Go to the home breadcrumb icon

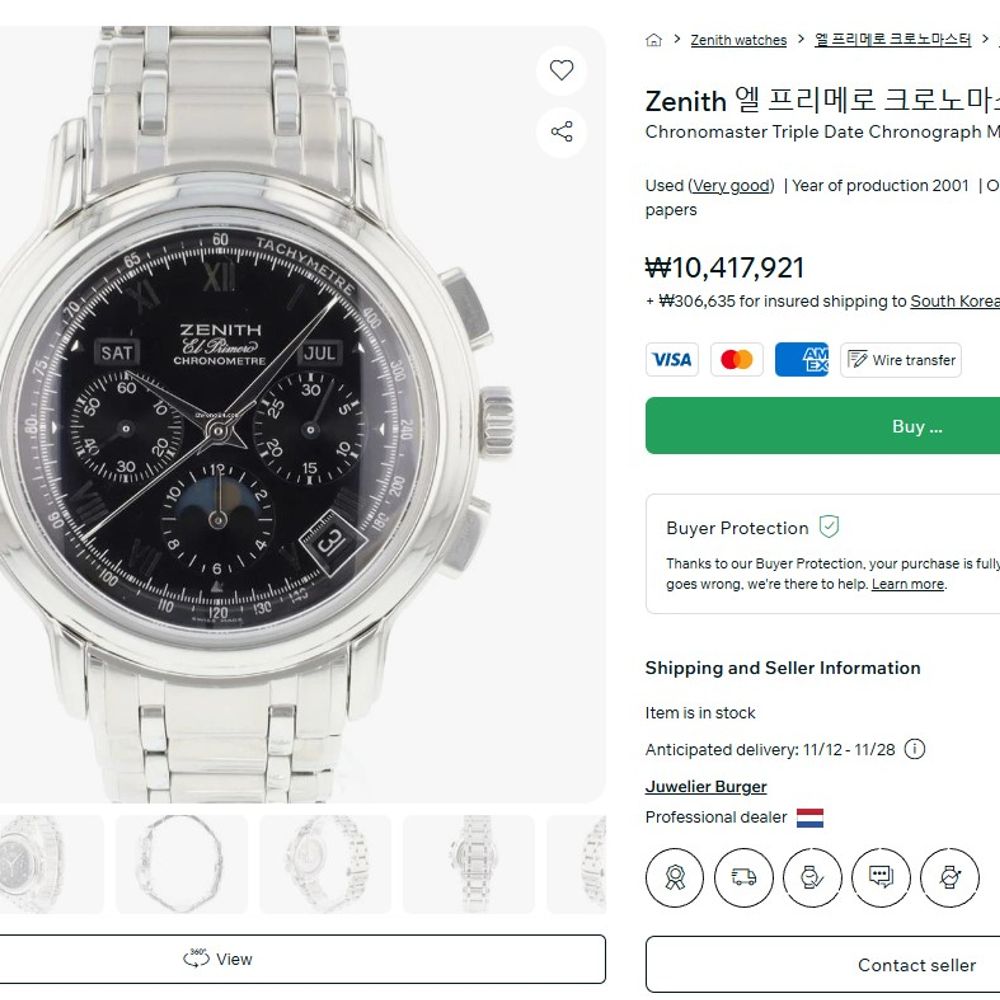point(654,40)
